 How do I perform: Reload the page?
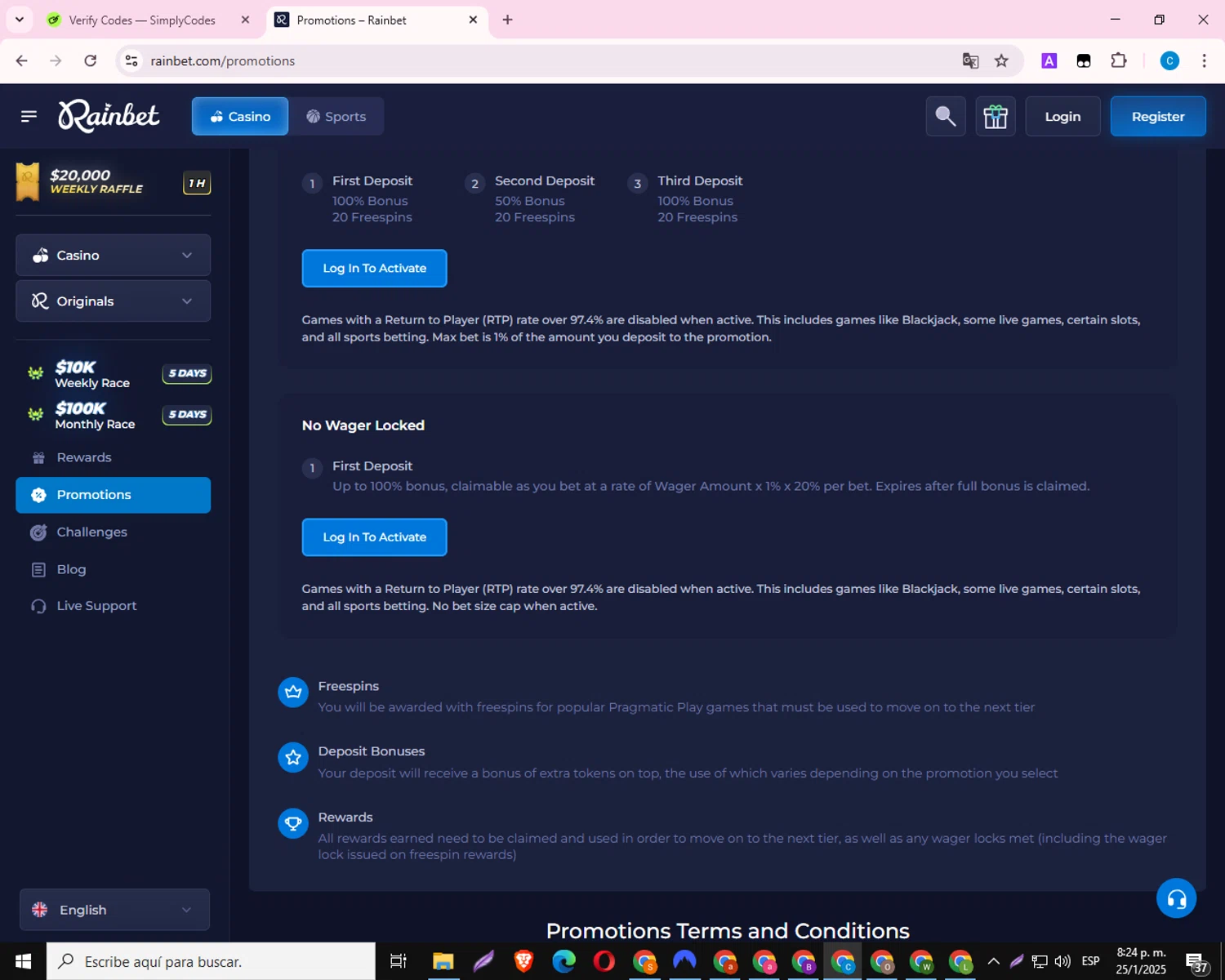[x=91, y=60]
